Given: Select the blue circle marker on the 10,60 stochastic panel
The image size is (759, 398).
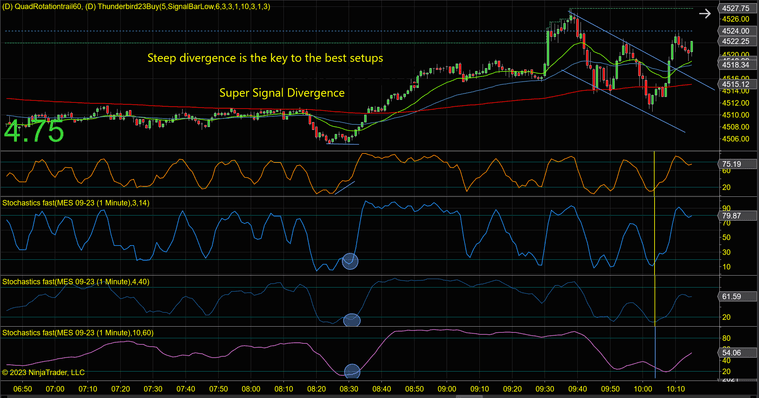Looking at the screenshot, I should tap(352, 371).
